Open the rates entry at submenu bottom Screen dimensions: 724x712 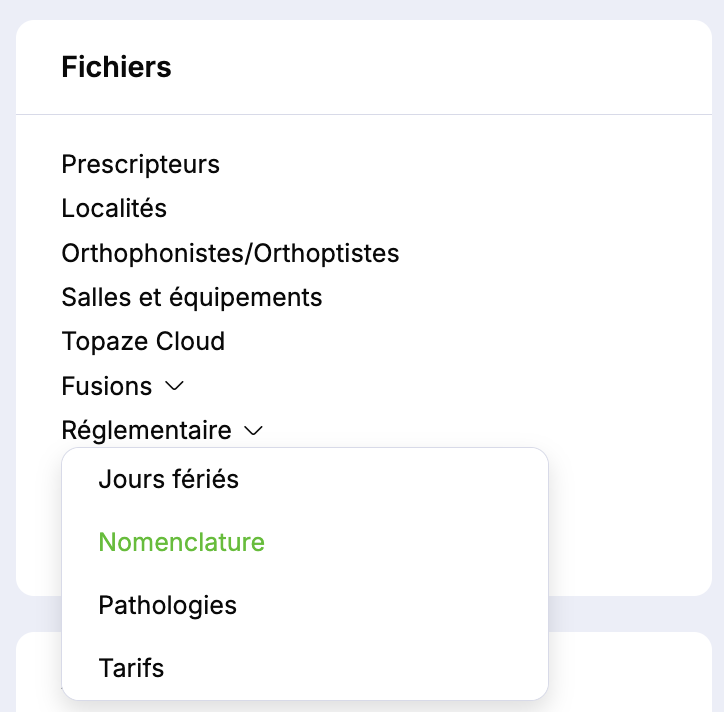pos(131,667)
